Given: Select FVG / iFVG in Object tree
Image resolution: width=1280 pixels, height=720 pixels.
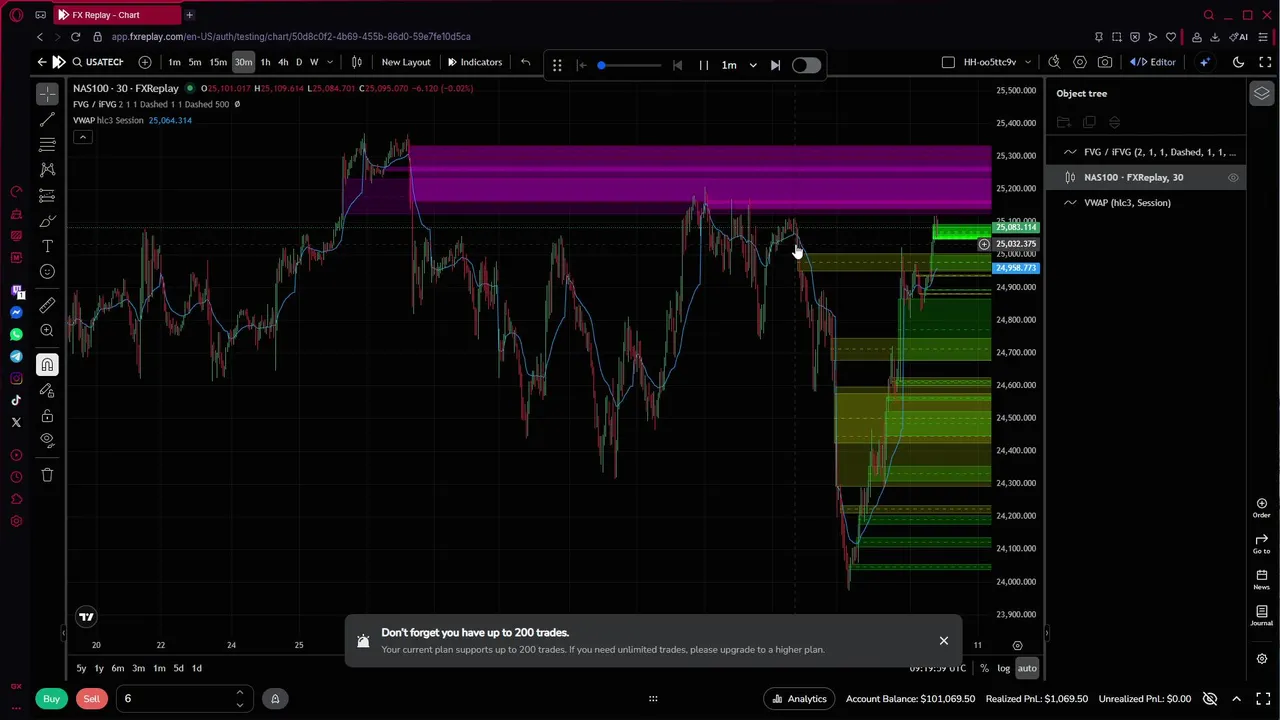Looking at the screenshot, I should pos(1146,152).
